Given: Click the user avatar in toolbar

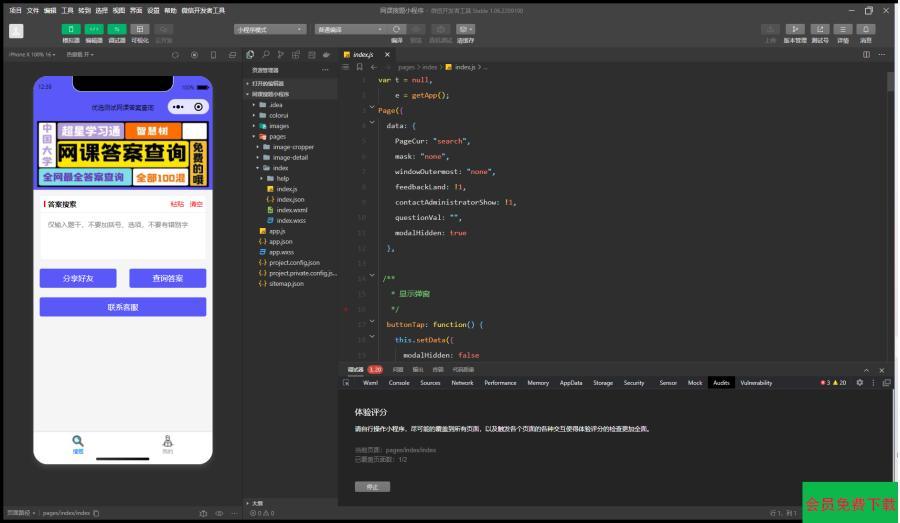Looking at the screenshot, I should (16, 31).
